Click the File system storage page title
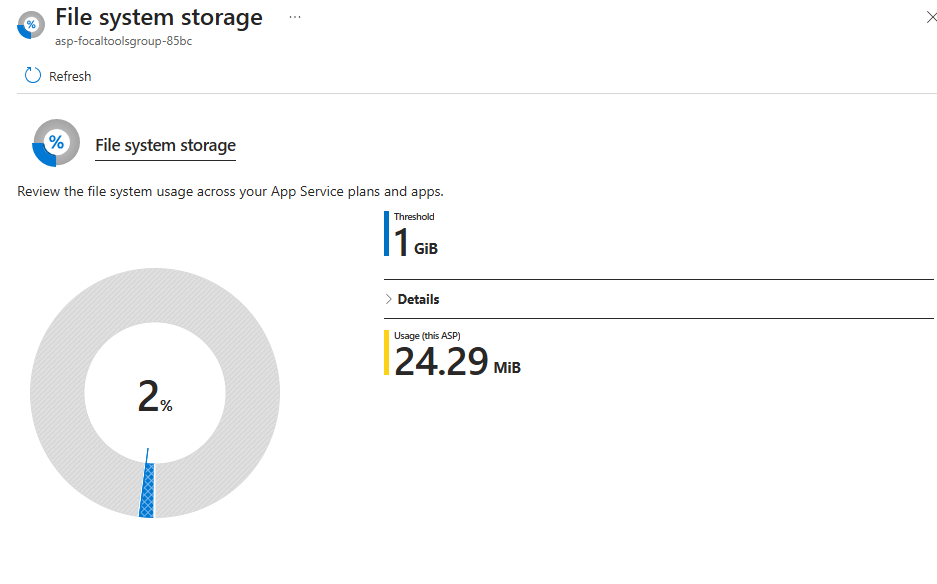Image resolution: width=937 pixels, height=584 pixels. click(159, 17)
